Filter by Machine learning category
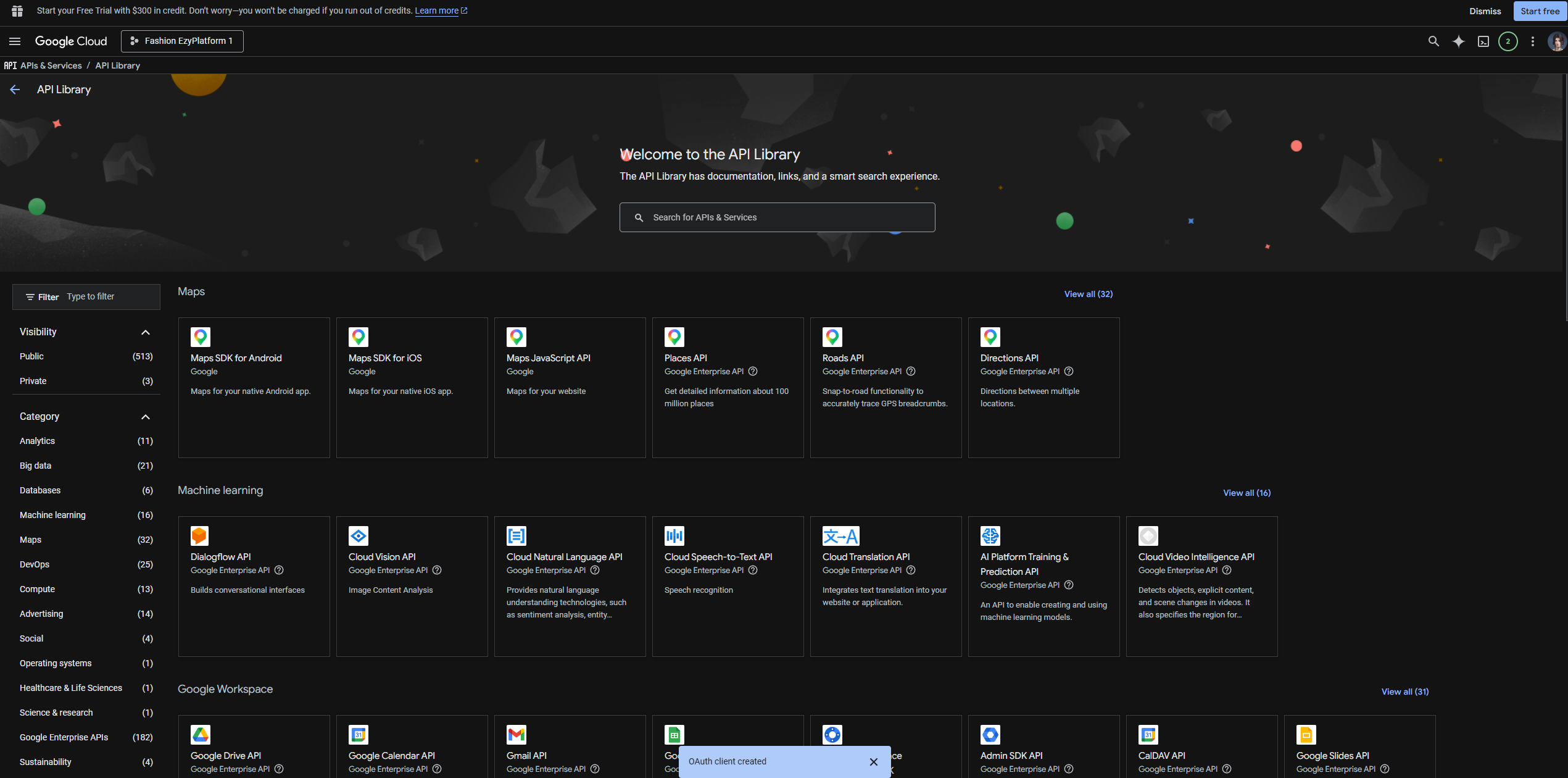1568x778 pixels. pos(52,515)
